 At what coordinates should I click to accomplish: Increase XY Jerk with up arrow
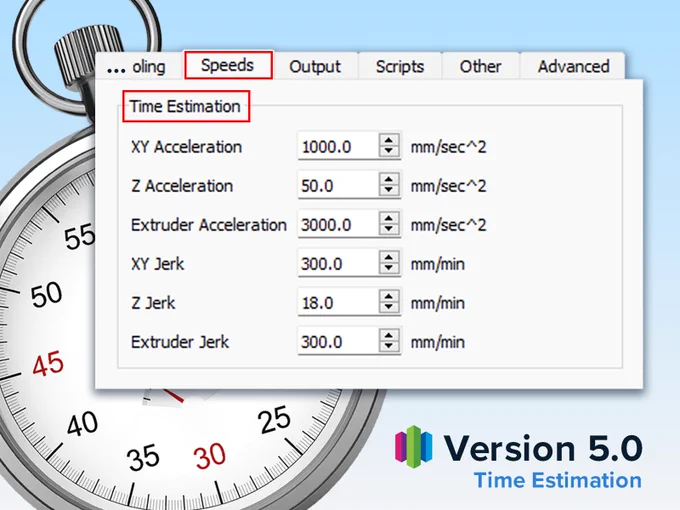pyautogui.click(x=389, y=257)
